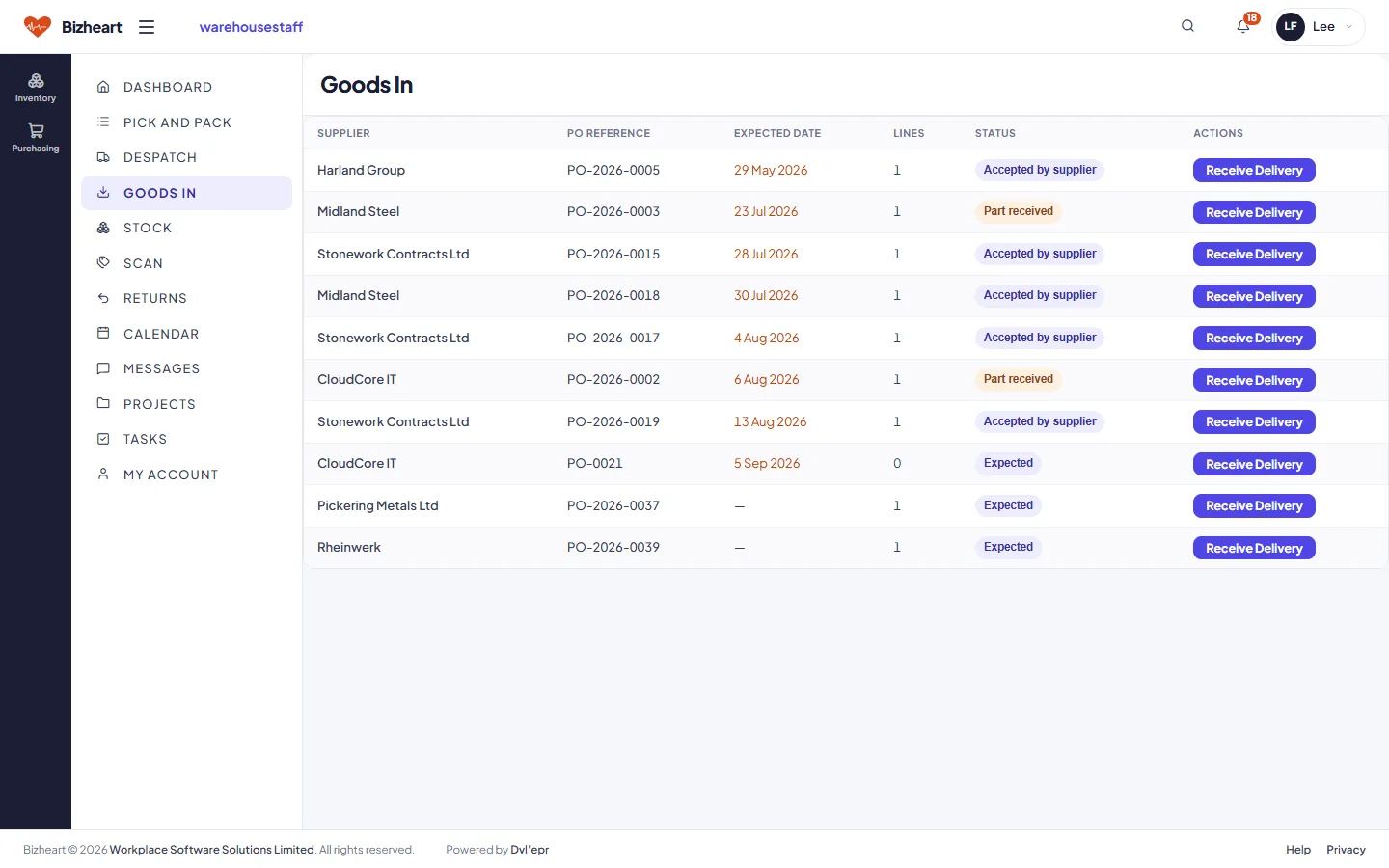Click the Supplier column header
The image size is (1389, 868).
[343, 133]
